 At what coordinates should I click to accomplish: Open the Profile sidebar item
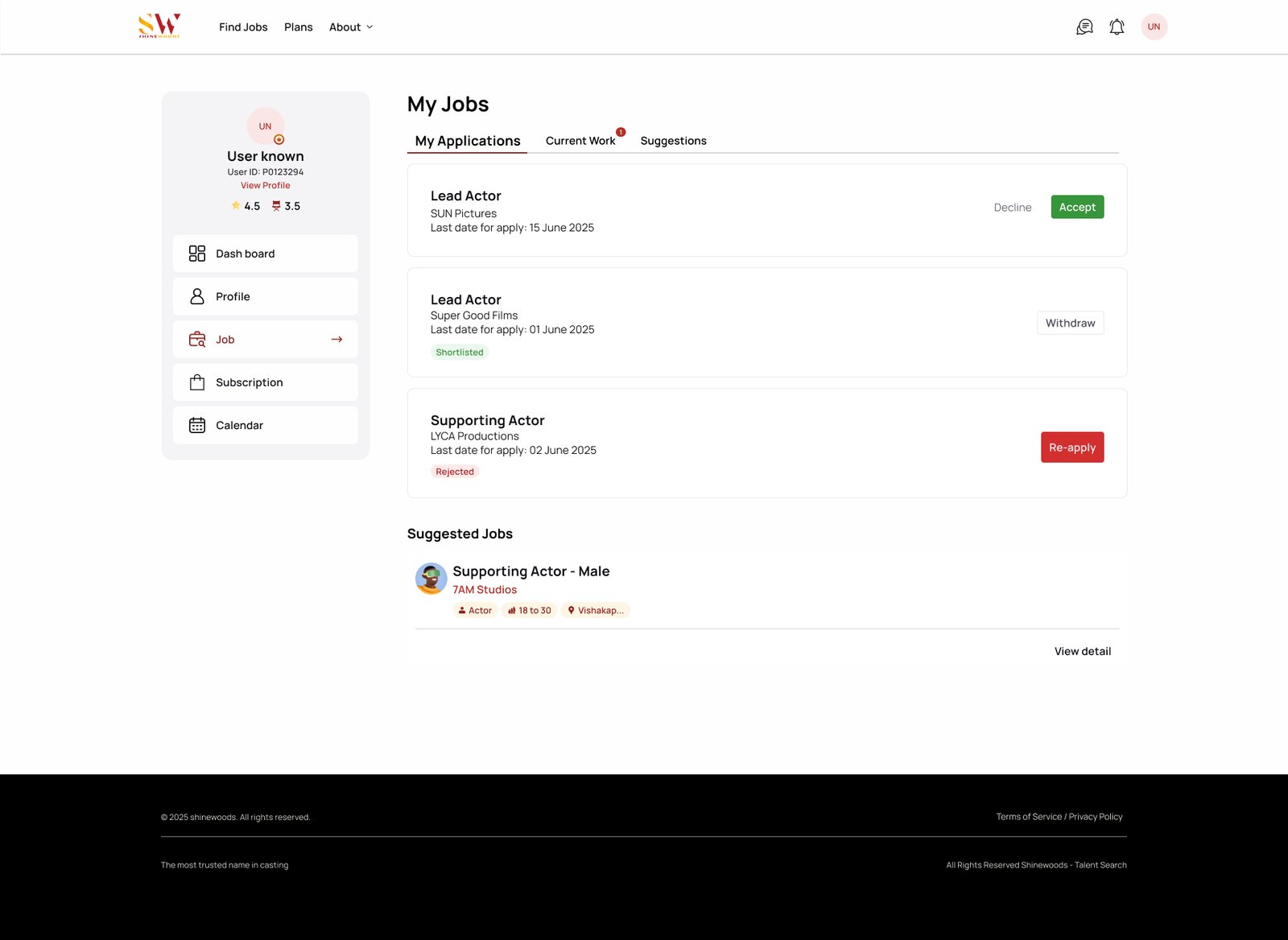[266, 296]
